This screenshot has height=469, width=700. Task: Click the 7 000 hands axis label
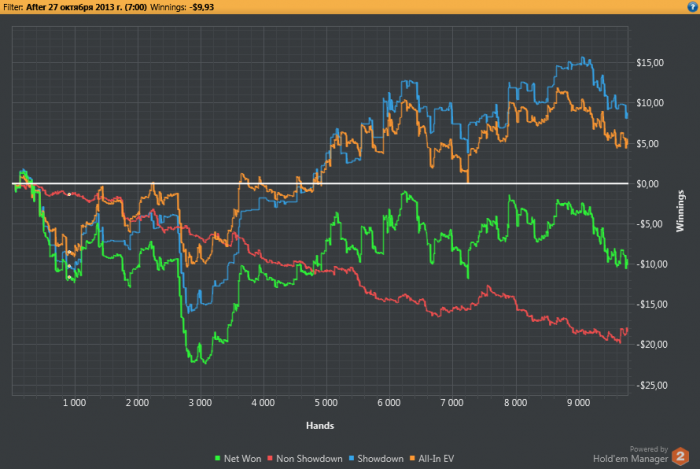pos(452,403)
